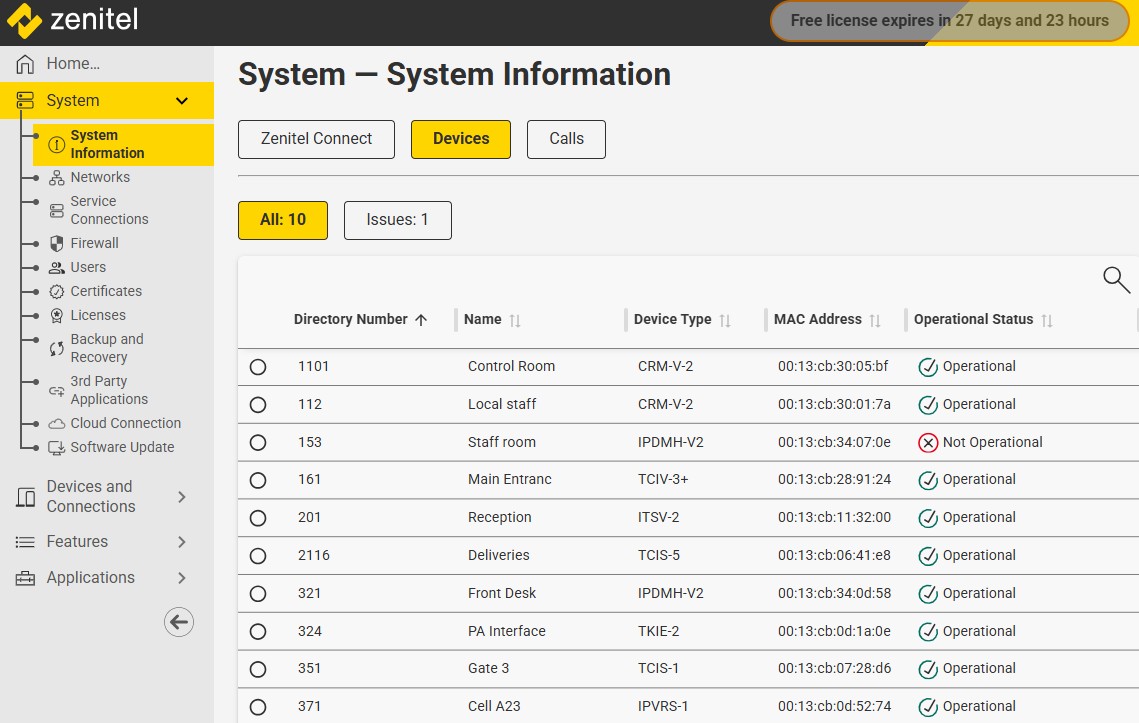Click the free license expiry banner

coord(949,21)
